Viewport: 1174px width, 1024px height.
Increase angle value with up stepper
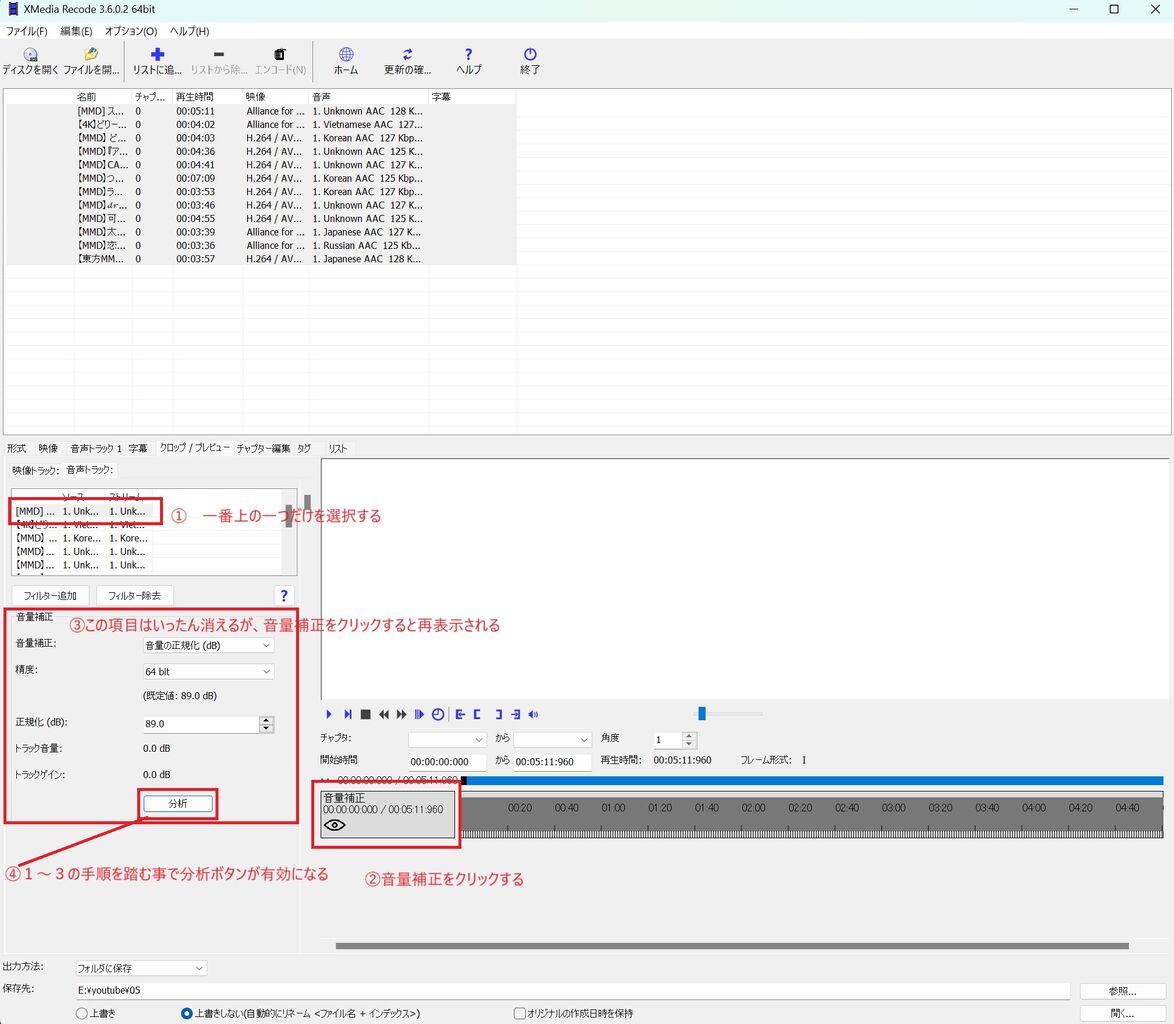pyautogui.click(x=690, y=736)
